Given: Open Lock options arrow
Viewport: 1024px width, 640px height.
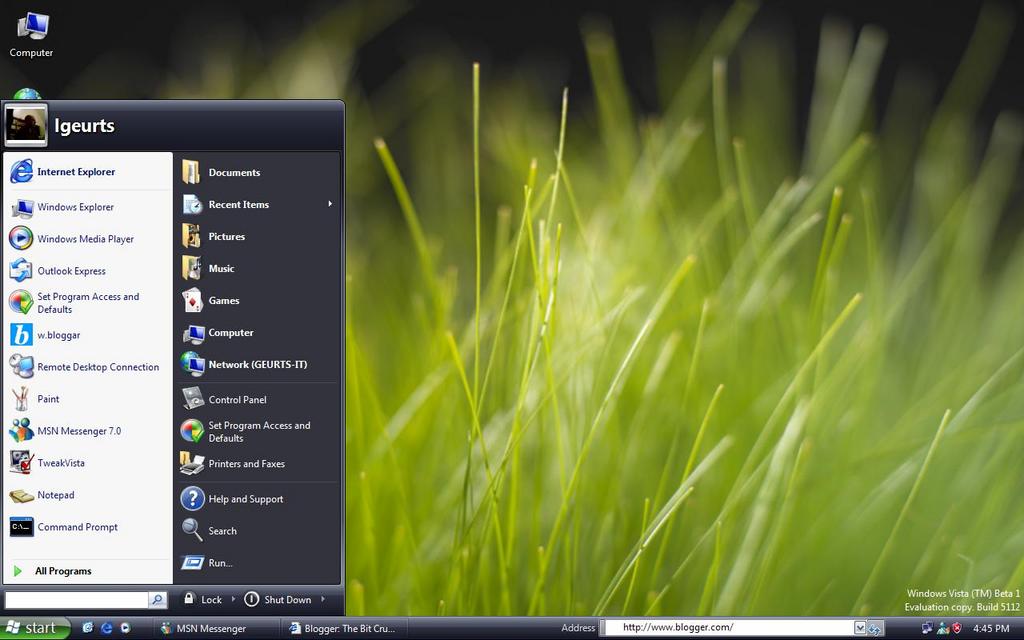Looking at the screenshot, I should pyautogui.click(x=233, y=599).
